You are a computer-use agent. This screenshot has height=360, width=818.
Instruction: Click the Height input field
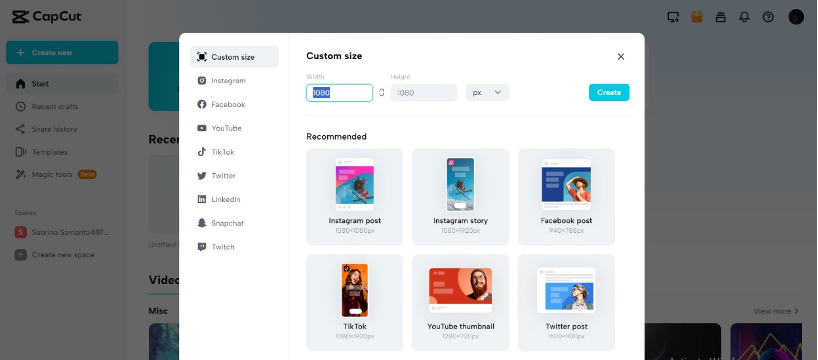coord(424,93)
